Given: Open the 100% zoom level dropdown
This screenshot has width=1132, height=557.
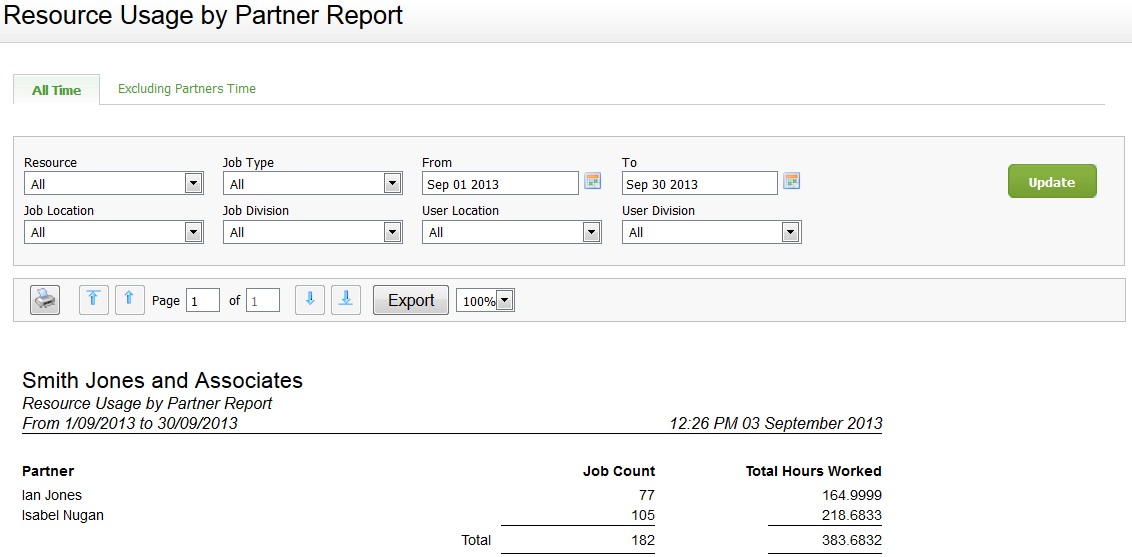Looking at the screenshot, I should (x=485, y=301).
